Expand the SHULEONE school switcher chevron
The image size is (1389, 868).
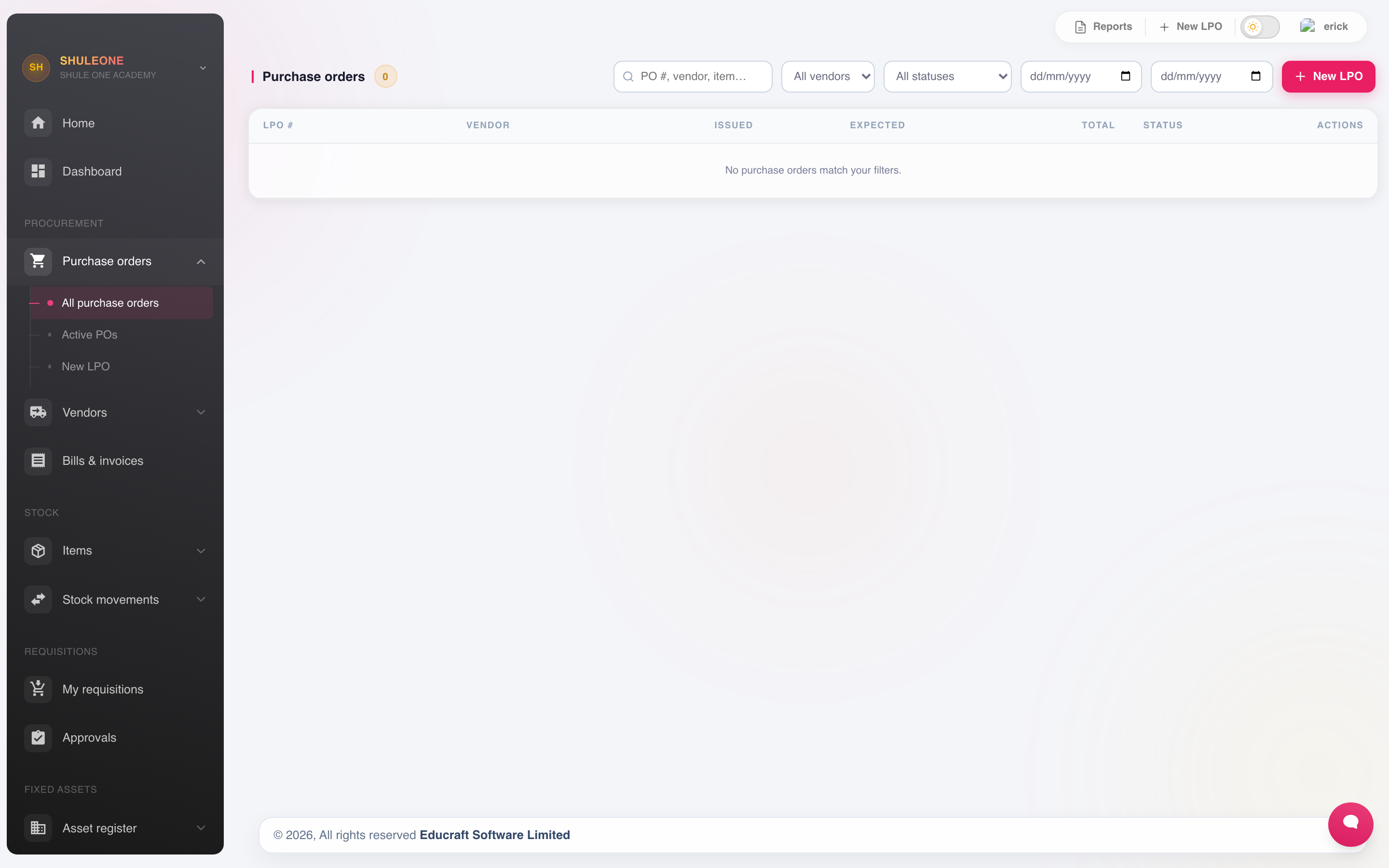point(203,68)
